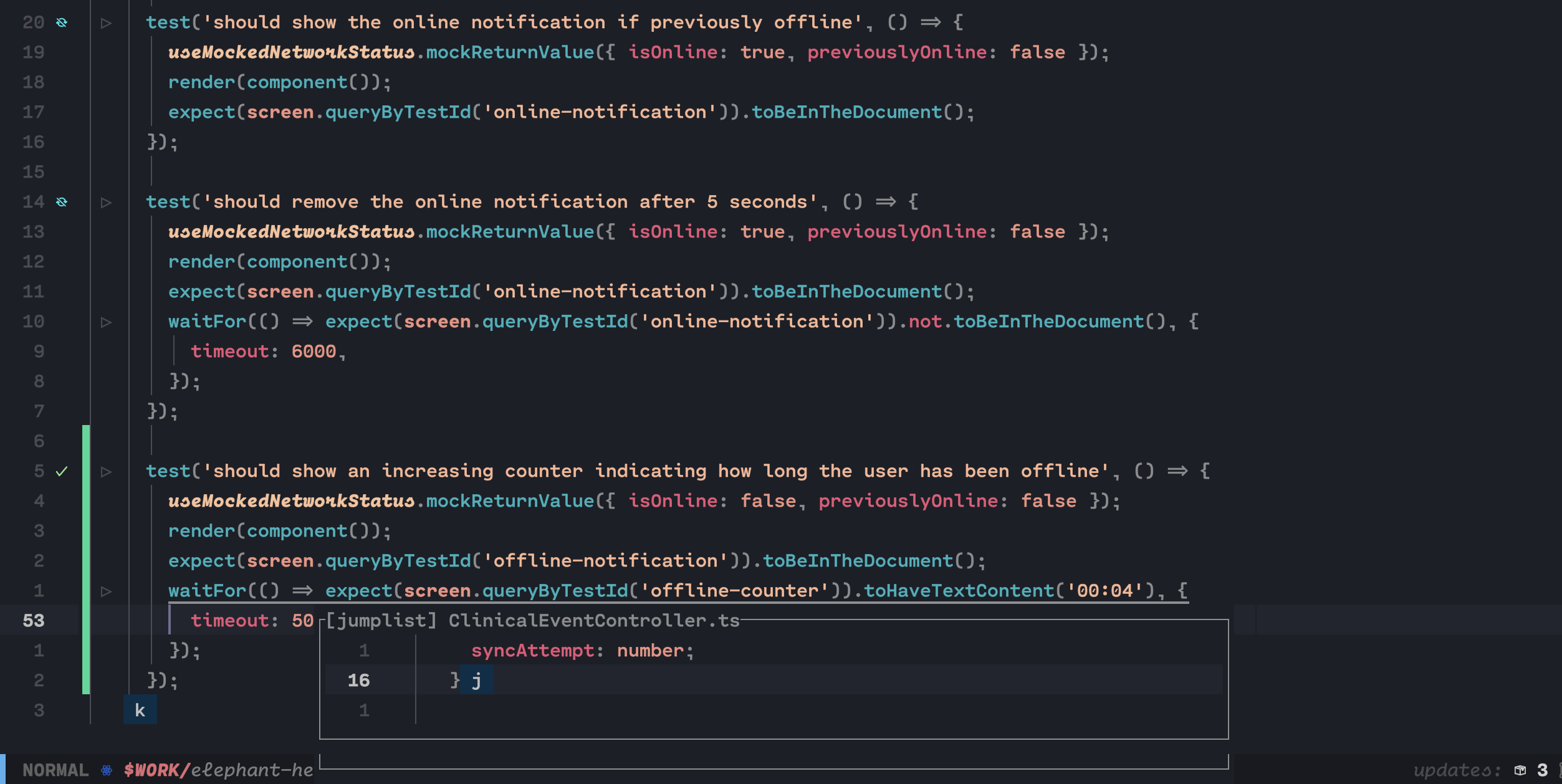Run the test on line 20 via its play triangle

point(106,22)
